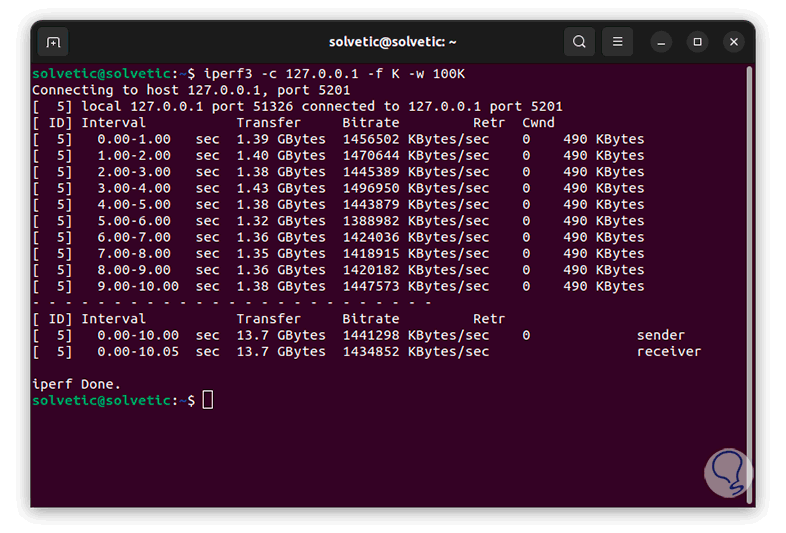Click the second Transfer header in summary

pos(269,319)
